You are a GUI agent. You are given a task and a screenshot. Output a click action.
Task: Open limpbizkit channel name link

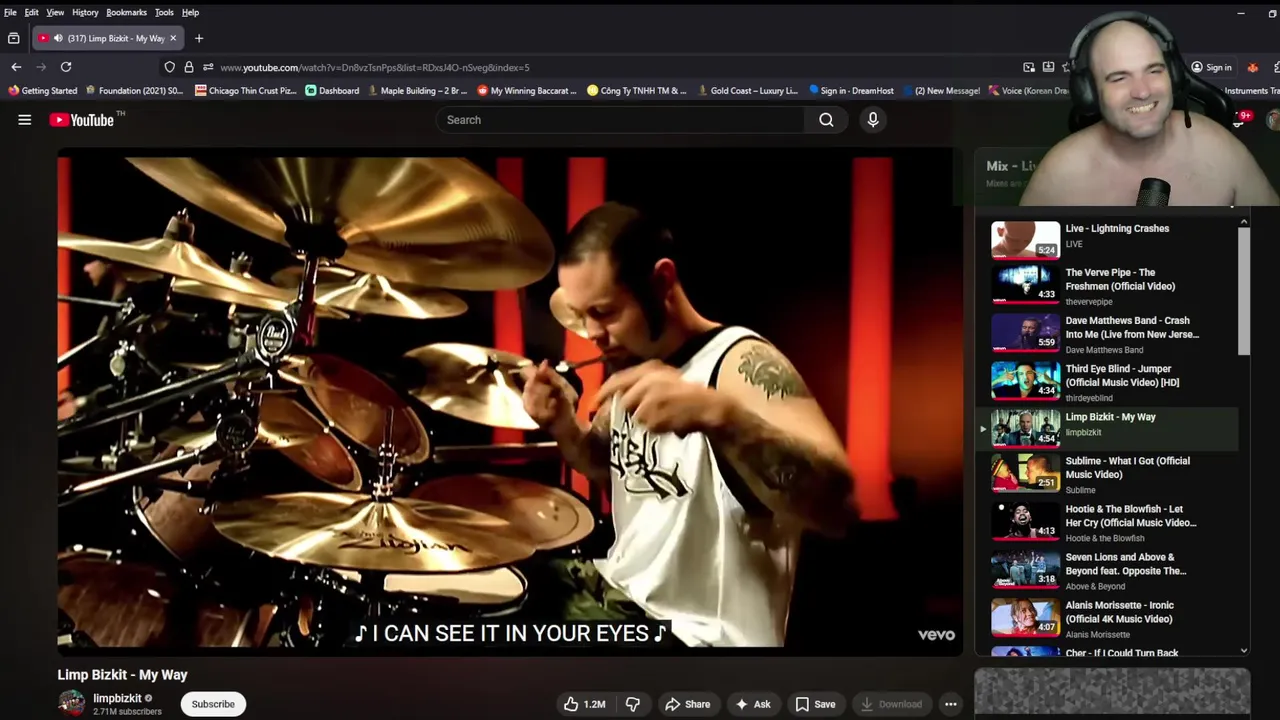pos(117,698)
